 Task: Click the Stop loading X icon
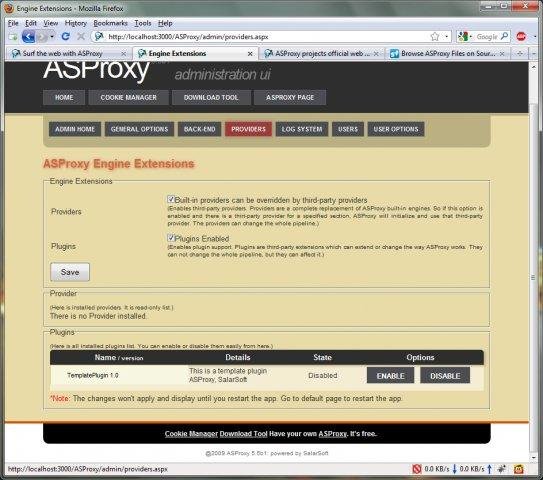81,36
